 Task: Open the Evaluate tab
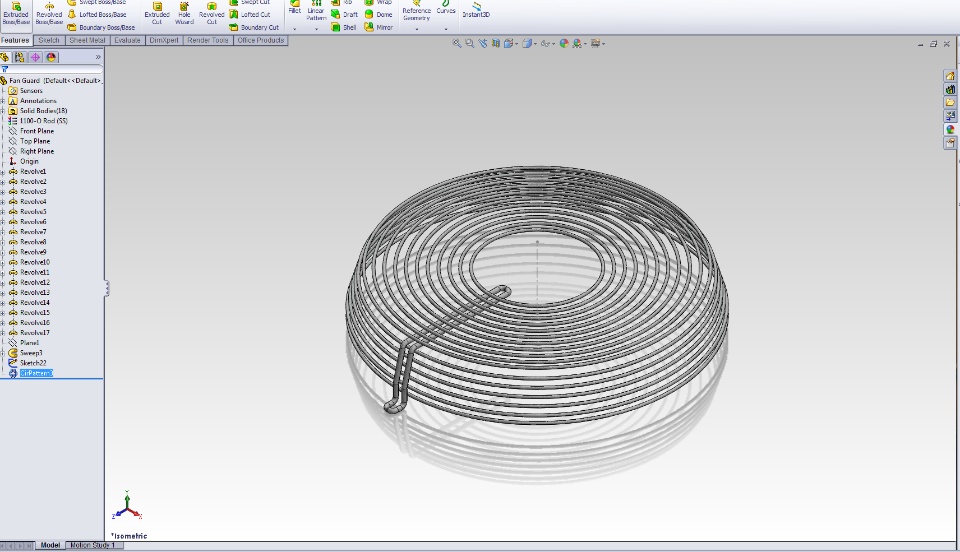[128, 41]
